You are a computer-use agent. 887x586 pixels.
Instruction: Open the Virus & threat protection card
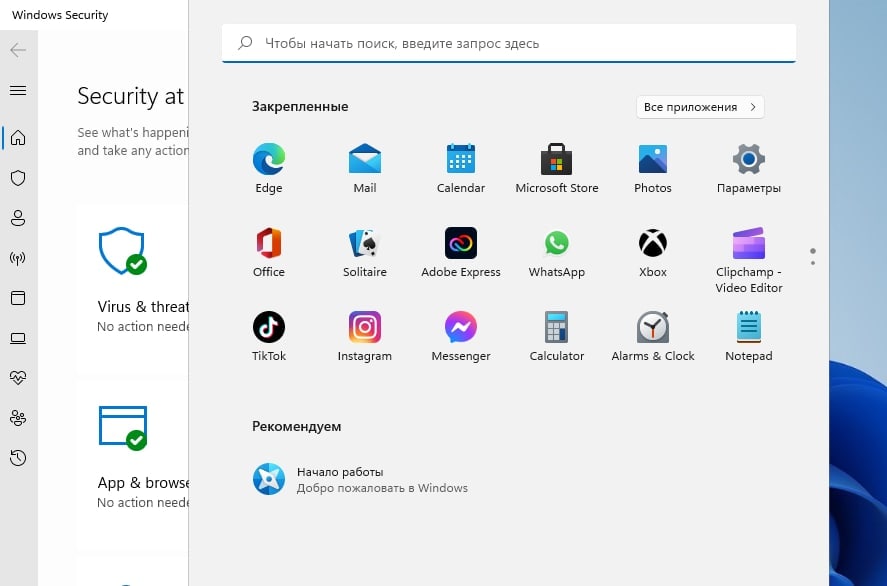(x=133, y=288)
